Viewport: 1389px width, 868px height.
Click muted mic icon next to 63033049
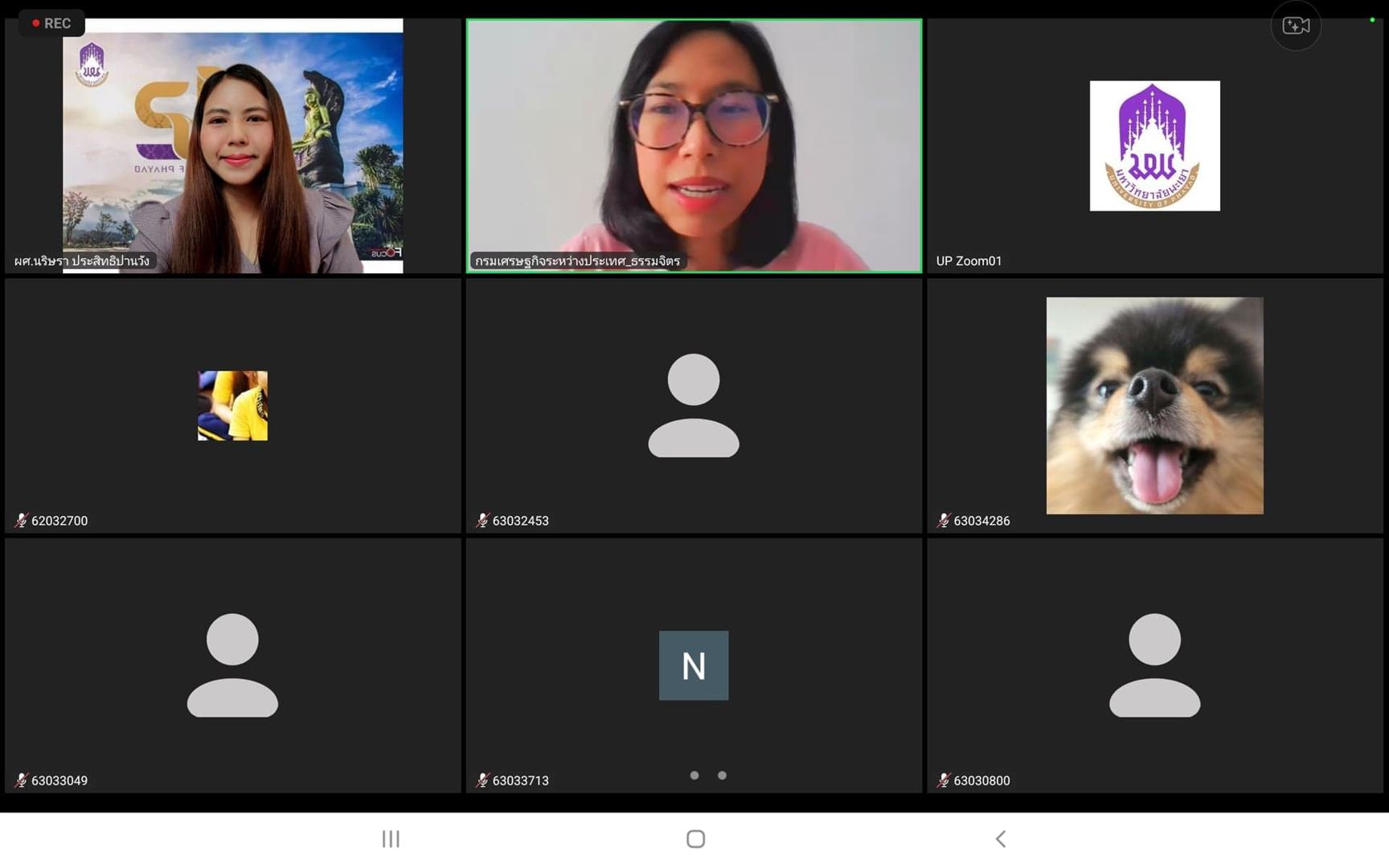click(21, 780)
